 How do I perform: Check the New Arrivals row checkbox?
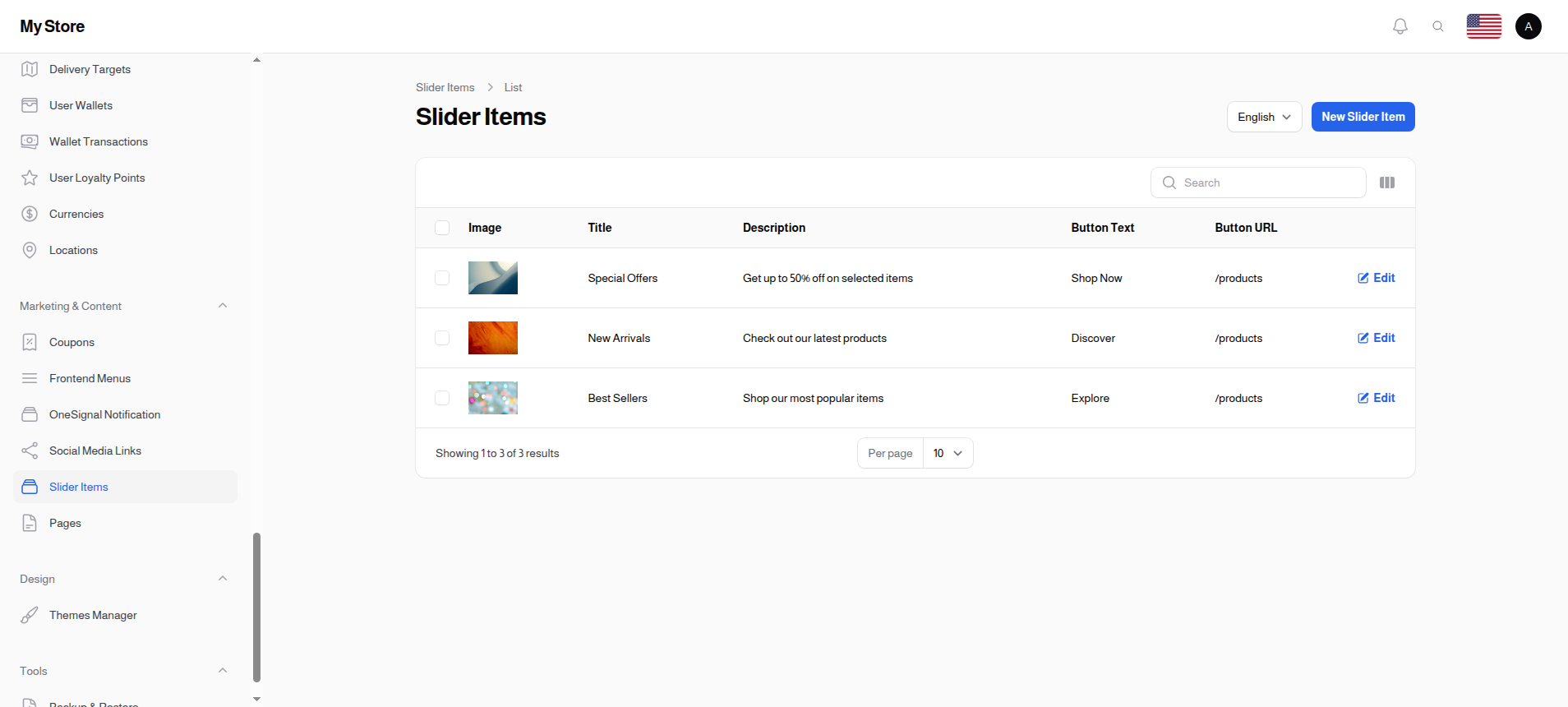442,338
